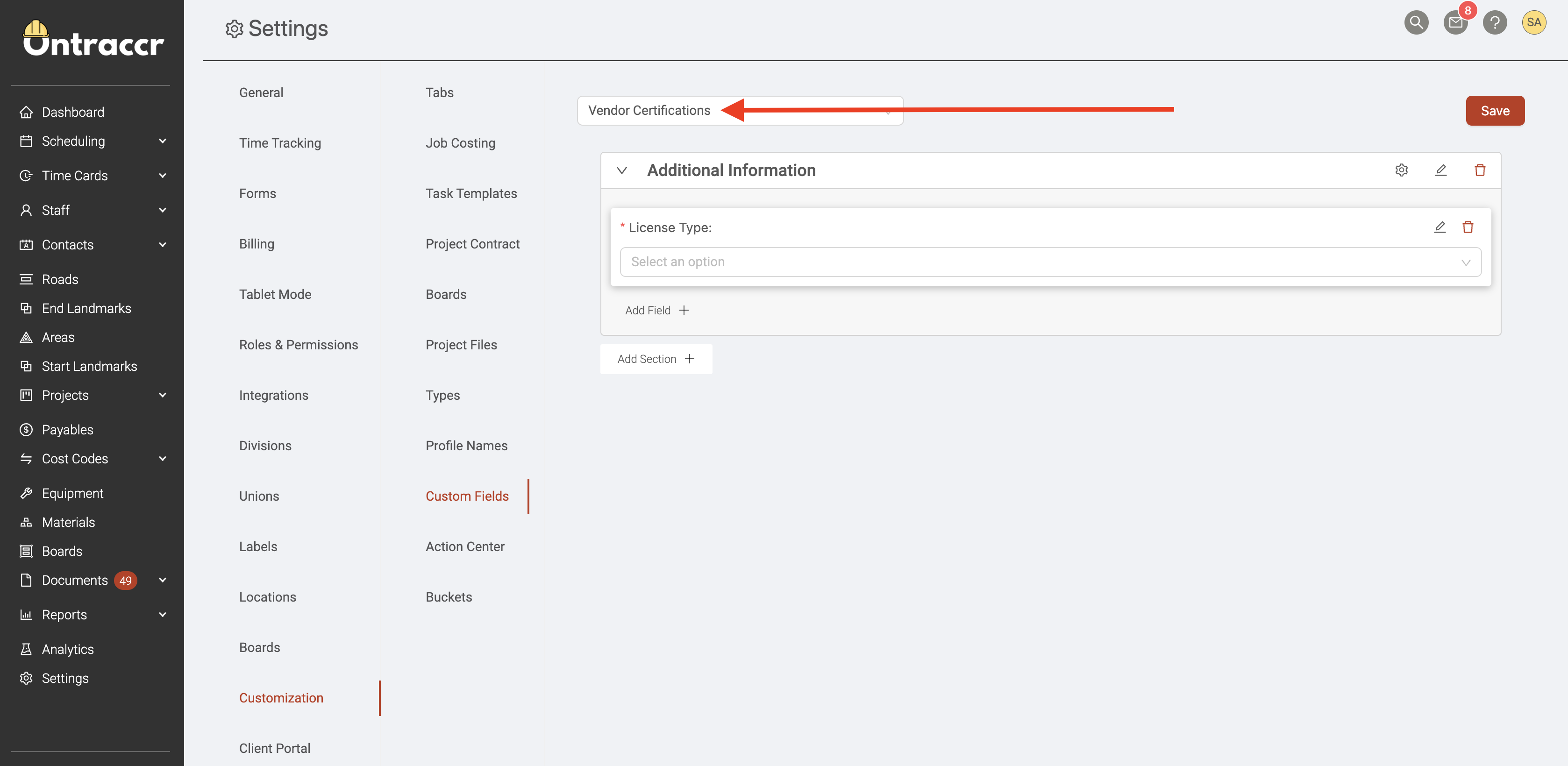
Task: Click the Payables dollar icon
Action: (26, 430)
